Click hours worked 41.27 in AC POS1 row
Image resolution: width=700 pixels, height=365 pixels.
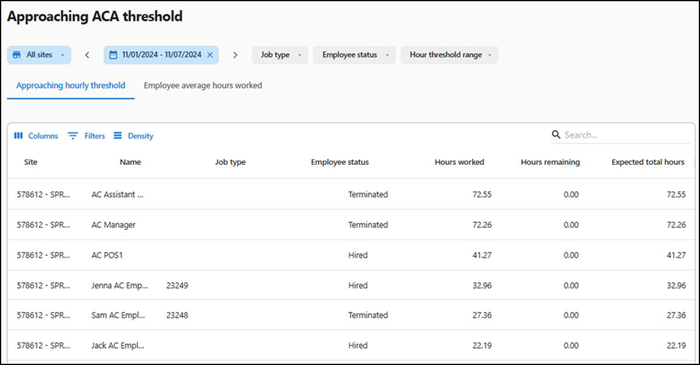coord(482,255)
